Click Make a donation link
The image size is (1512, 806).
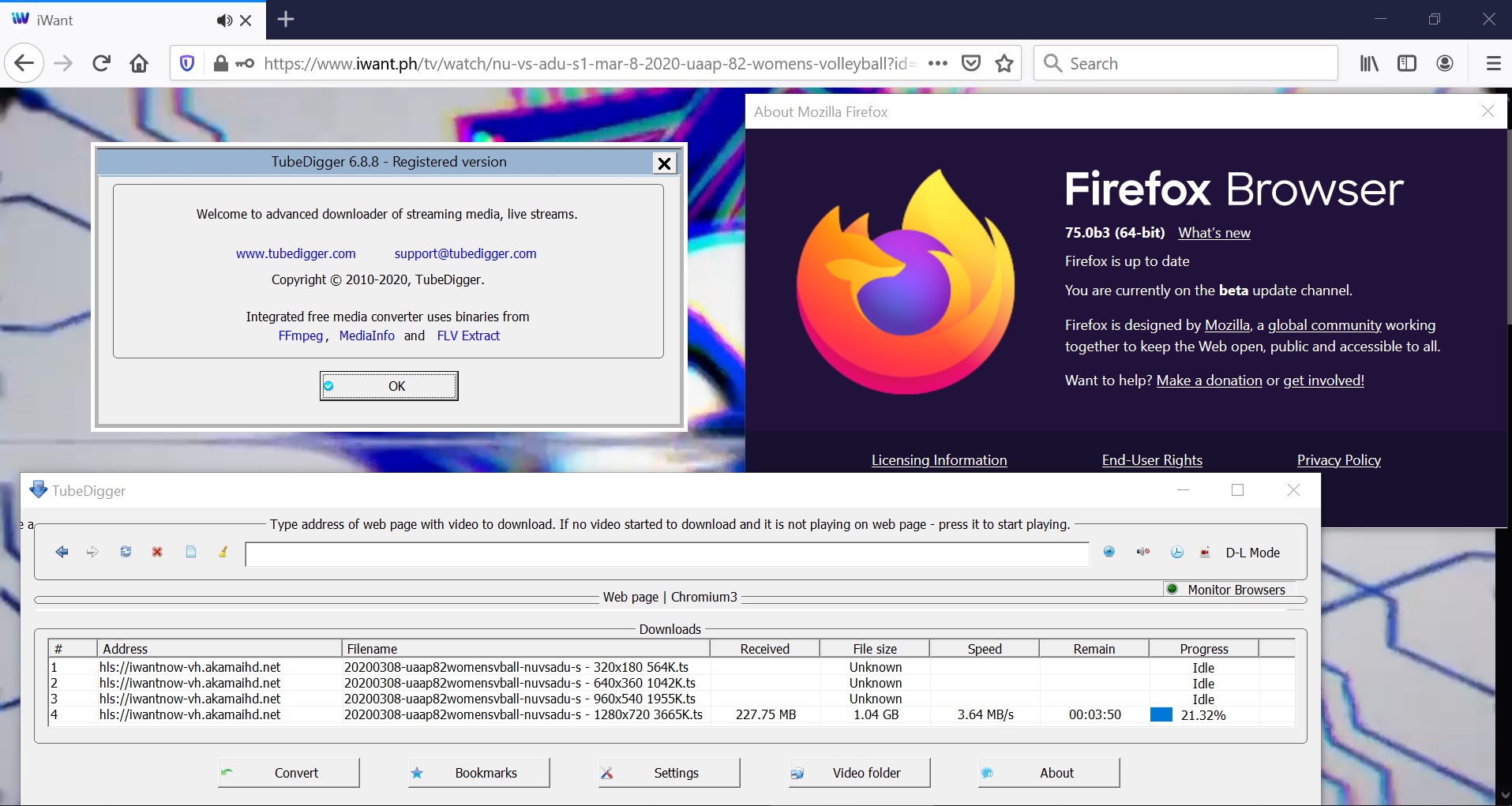click(1210, 381)
